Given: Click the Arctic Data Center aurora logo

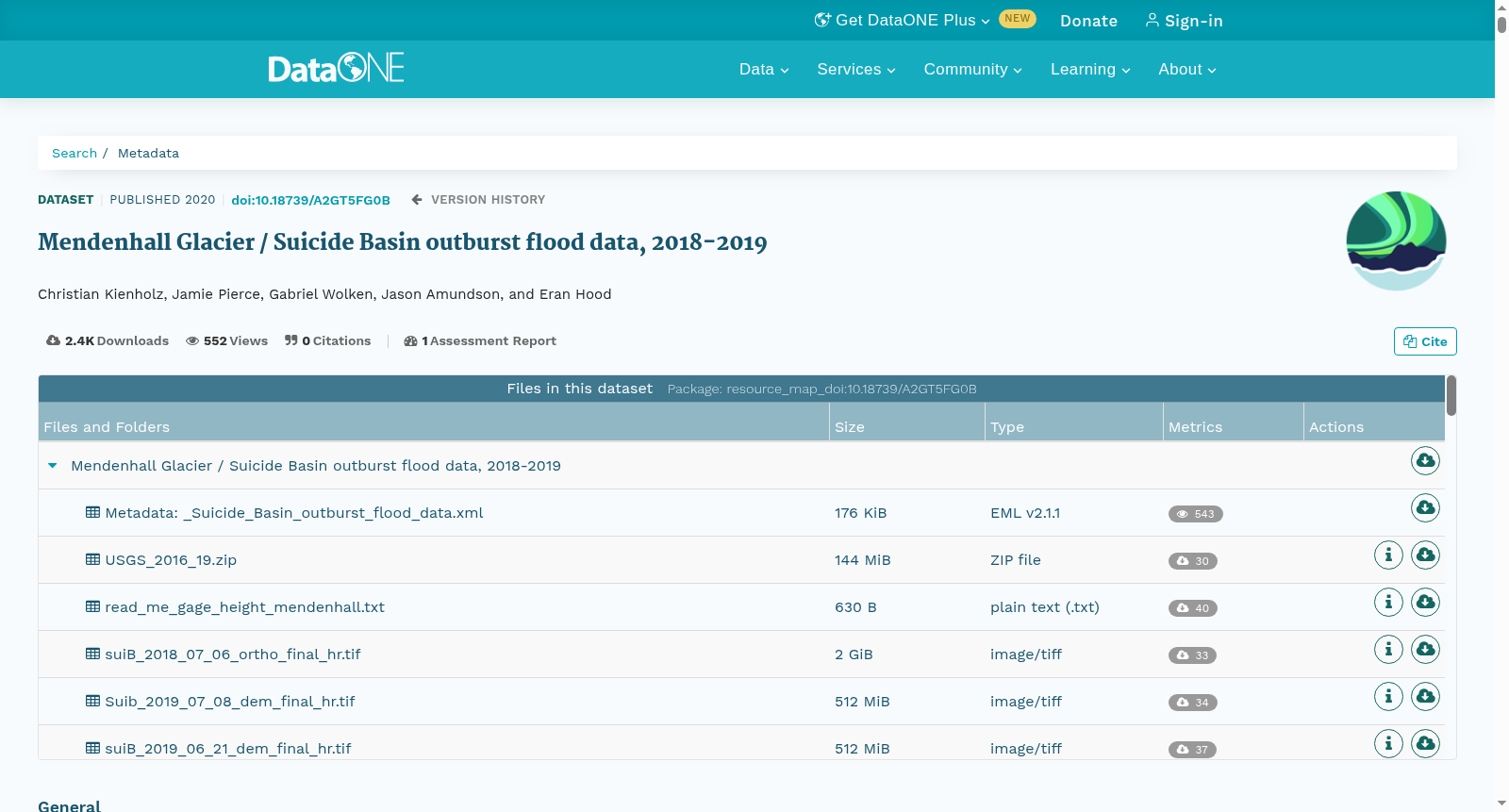Looking at the screenshot, I should [x=1396, y=240].
